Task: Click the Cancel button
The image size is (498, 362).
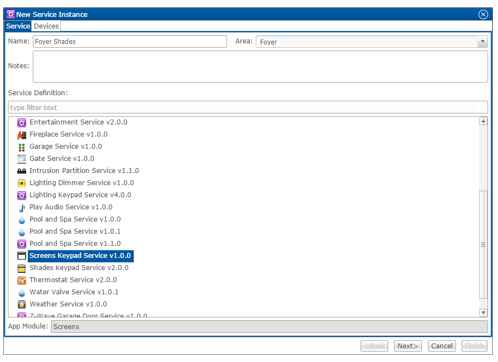Action: 442,346
